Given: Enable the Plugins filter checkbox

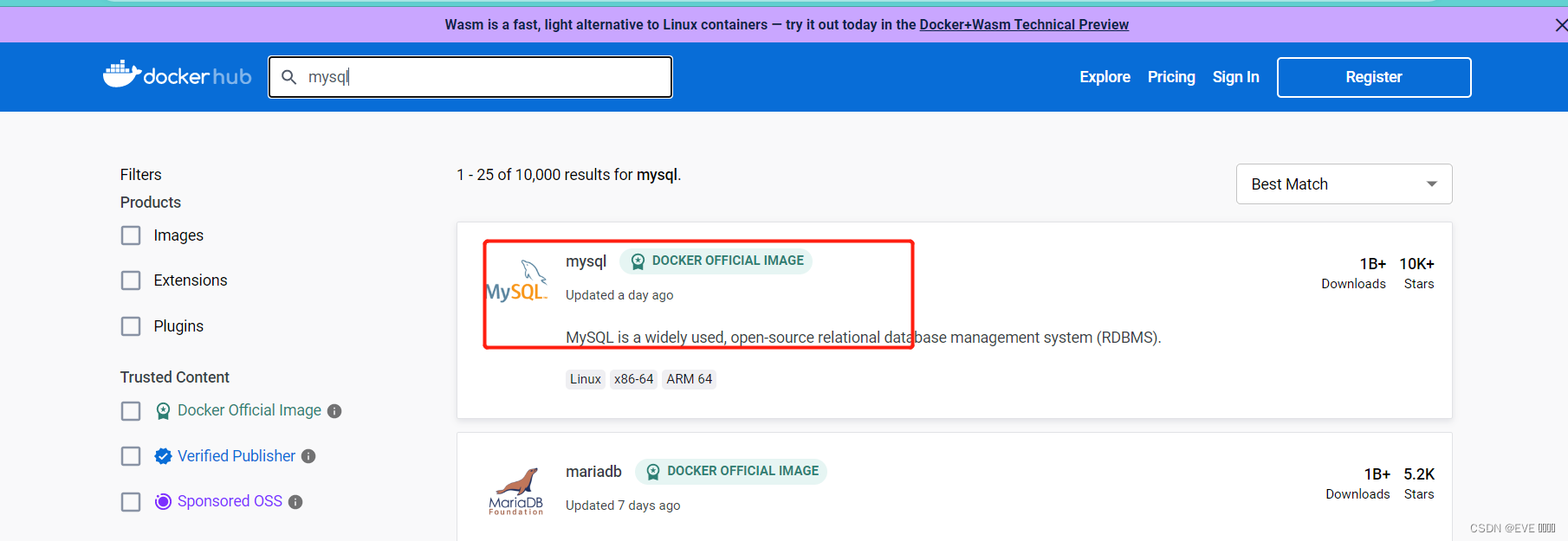Looking at the screenshot, I should 131,326.
